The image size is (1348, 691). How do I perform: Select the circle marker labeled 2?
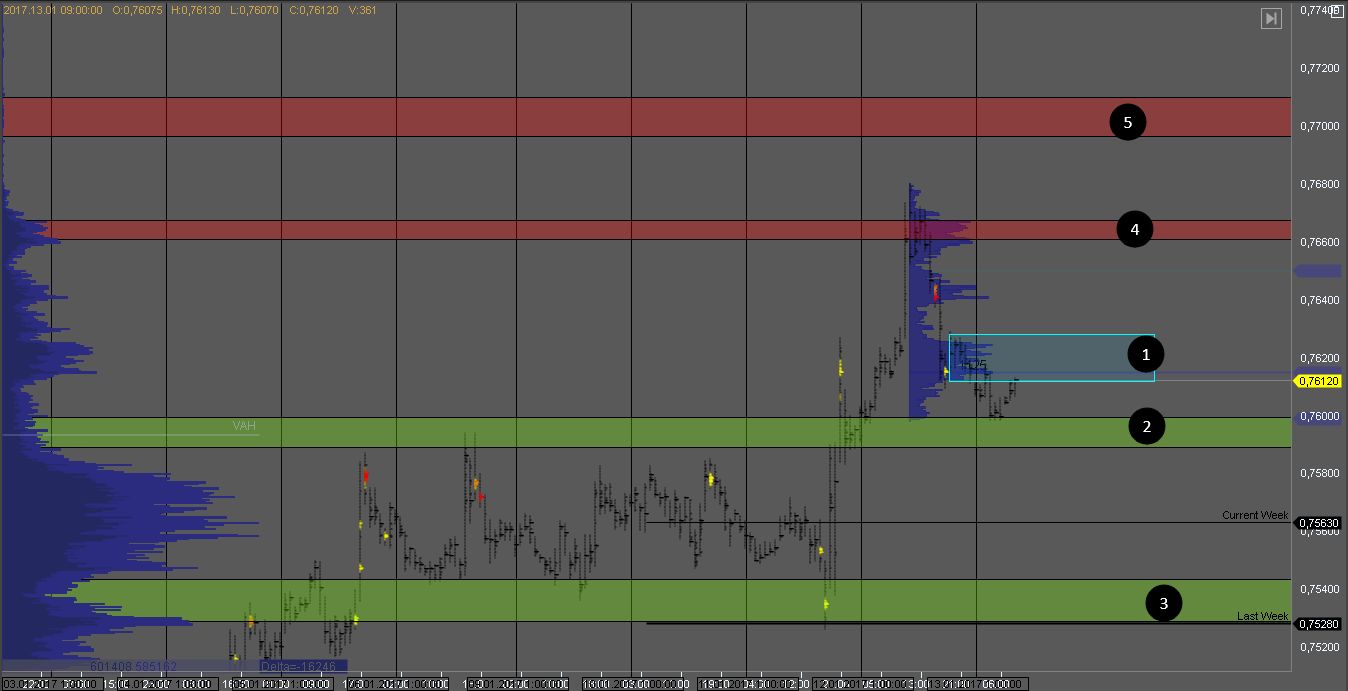(1146, 427)
